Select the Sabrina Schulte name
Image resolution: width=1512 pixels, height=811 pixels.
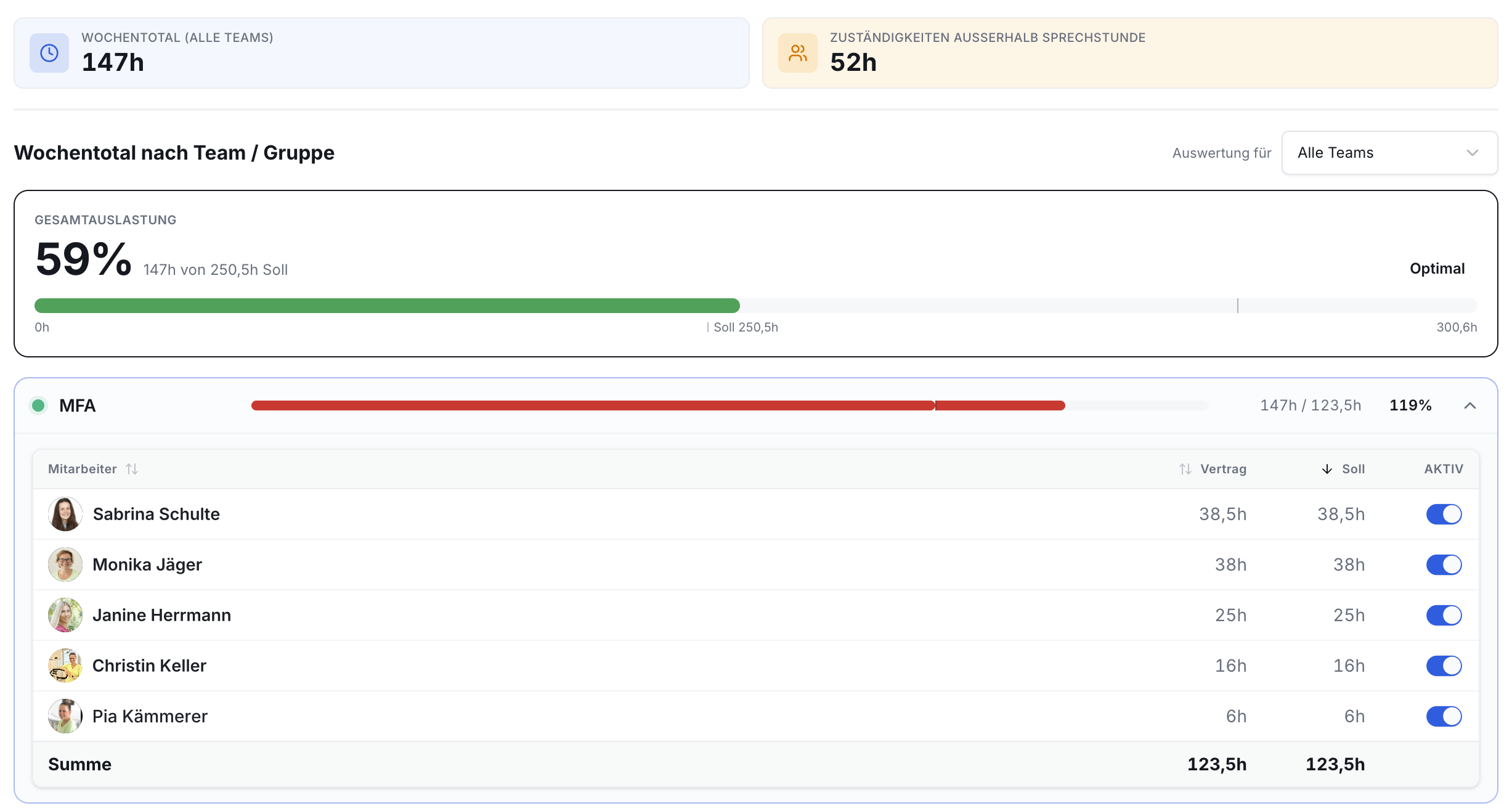click(156, 514)
